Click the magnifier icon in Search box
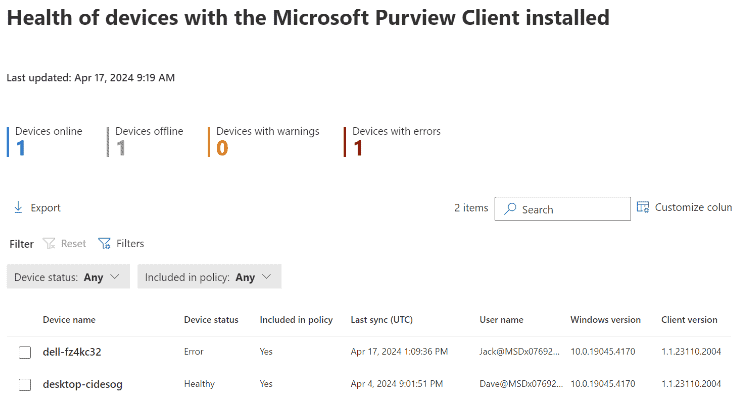Image resolution: width=748 pixels, height=399 pixels. (x=510, y=209)
